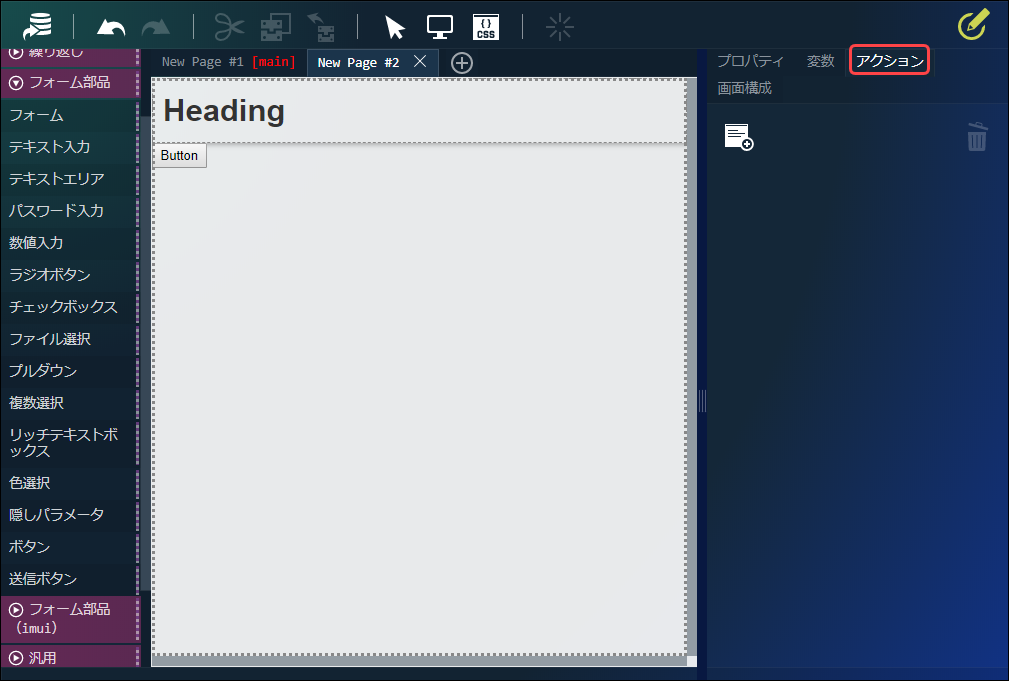
Task: Select the テキスト入力 component
Action: point(69,147)
